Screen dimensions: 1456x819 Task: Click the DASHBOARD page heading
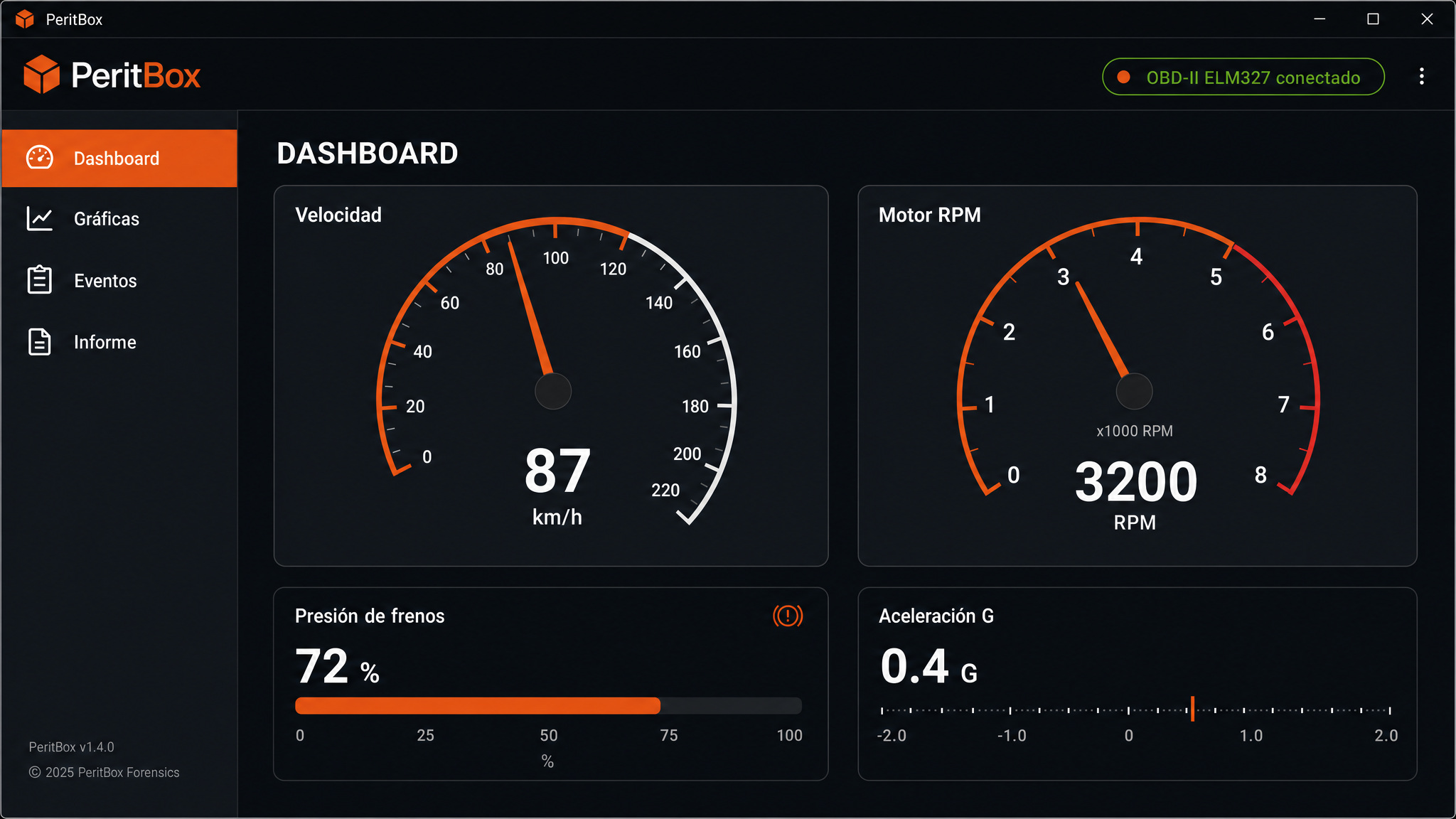pyautogui.click(x=368, y=154)
